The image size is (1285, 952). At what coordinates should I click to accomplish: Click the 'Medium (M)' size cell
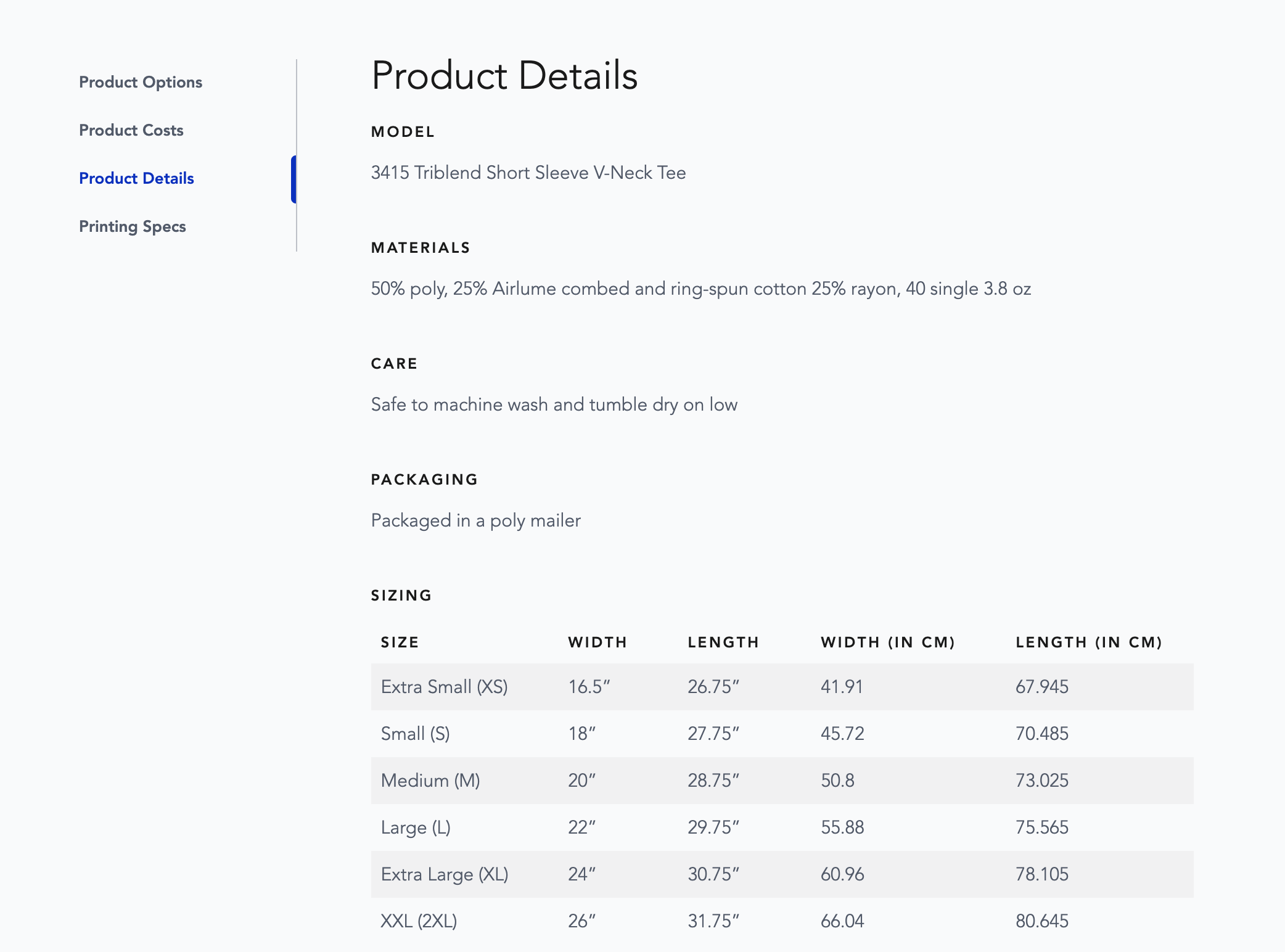(431, 781)
